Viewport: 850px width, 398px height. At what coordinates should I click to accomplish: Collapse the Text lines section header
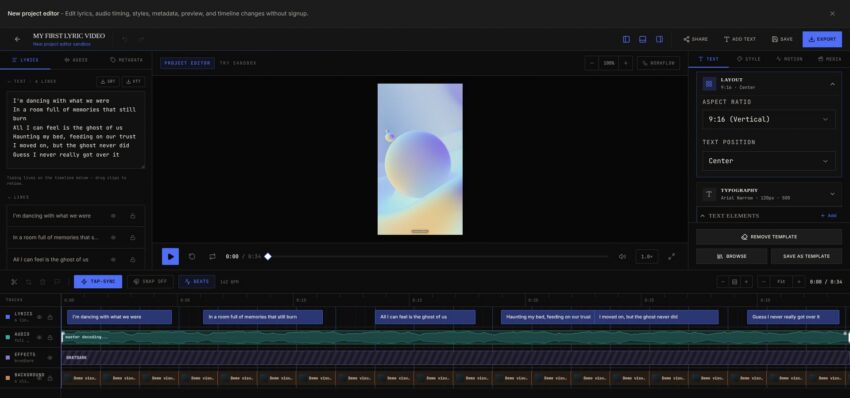point(31,81)
